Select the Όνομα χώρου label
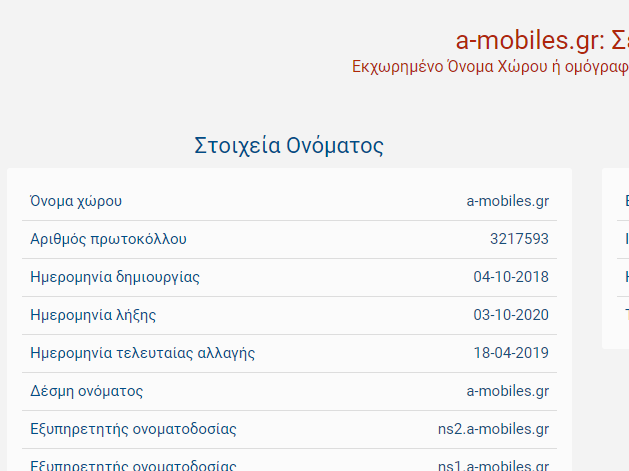The image size is (629, 471). click(x=76, y=201)
